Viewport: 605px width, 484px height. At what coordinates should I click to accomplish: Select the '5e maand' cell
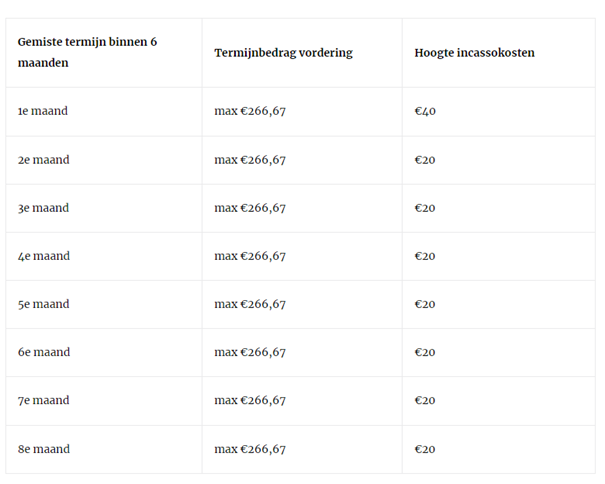coord(44,304)
